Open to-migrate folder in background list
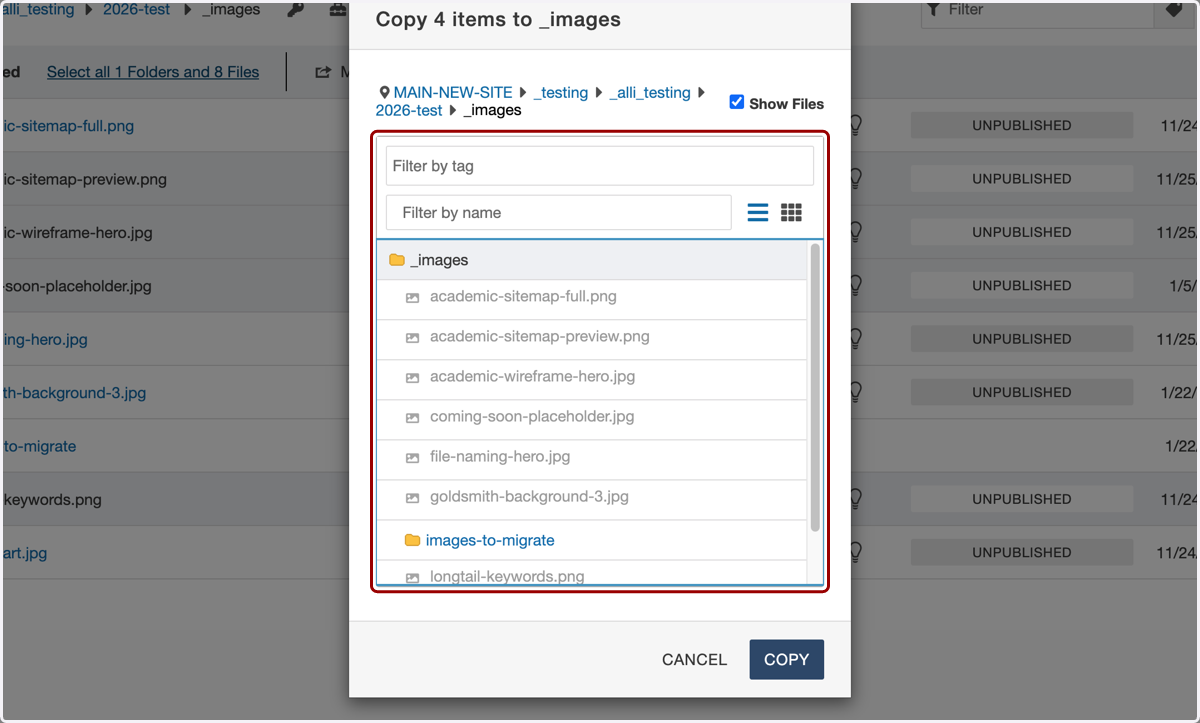The image size is (1200, 723). (x=39, y=446)
